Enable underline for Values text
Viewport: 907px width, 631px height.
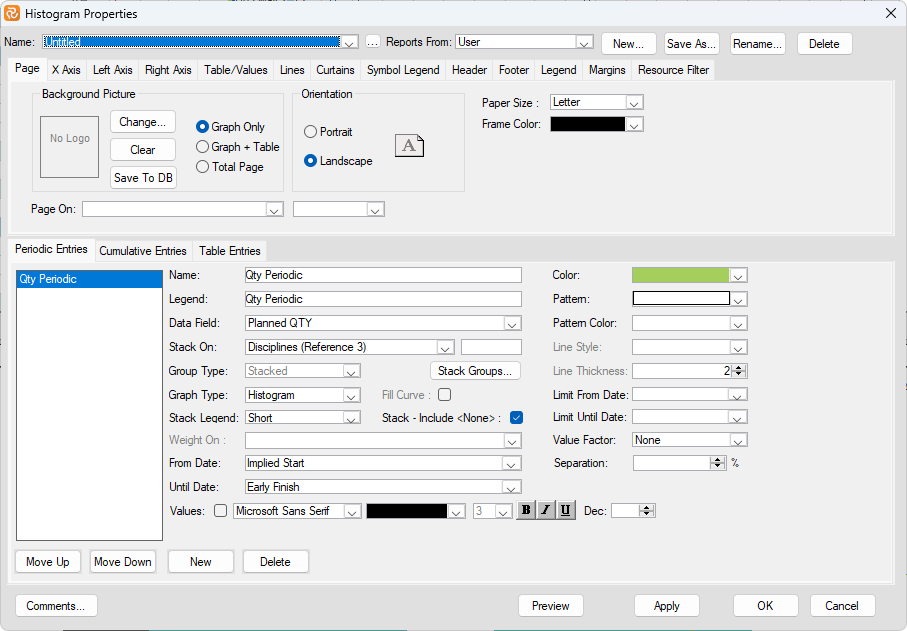point(565,510)
